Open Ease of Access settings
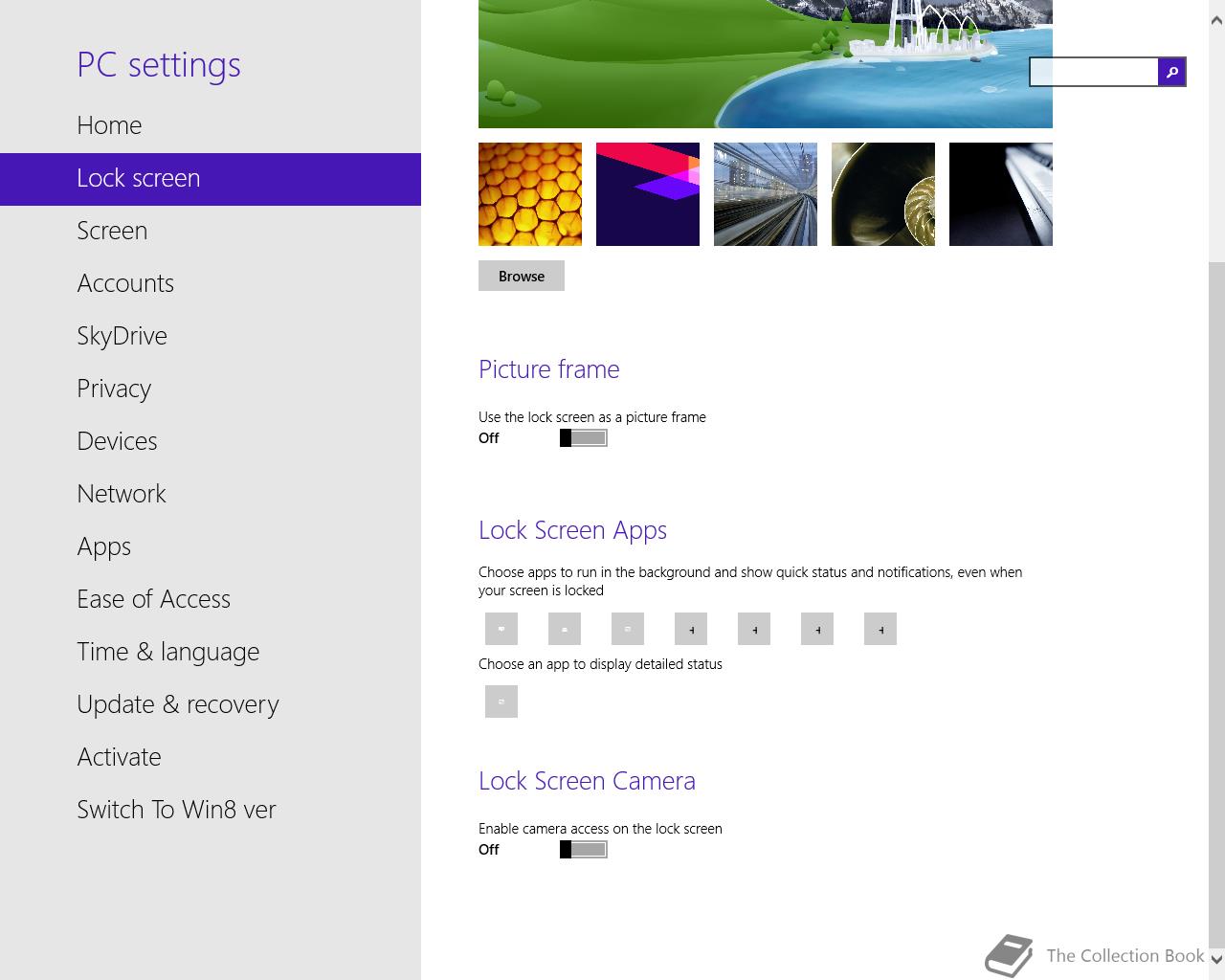1225x980 pixels. tap(211, 600)
